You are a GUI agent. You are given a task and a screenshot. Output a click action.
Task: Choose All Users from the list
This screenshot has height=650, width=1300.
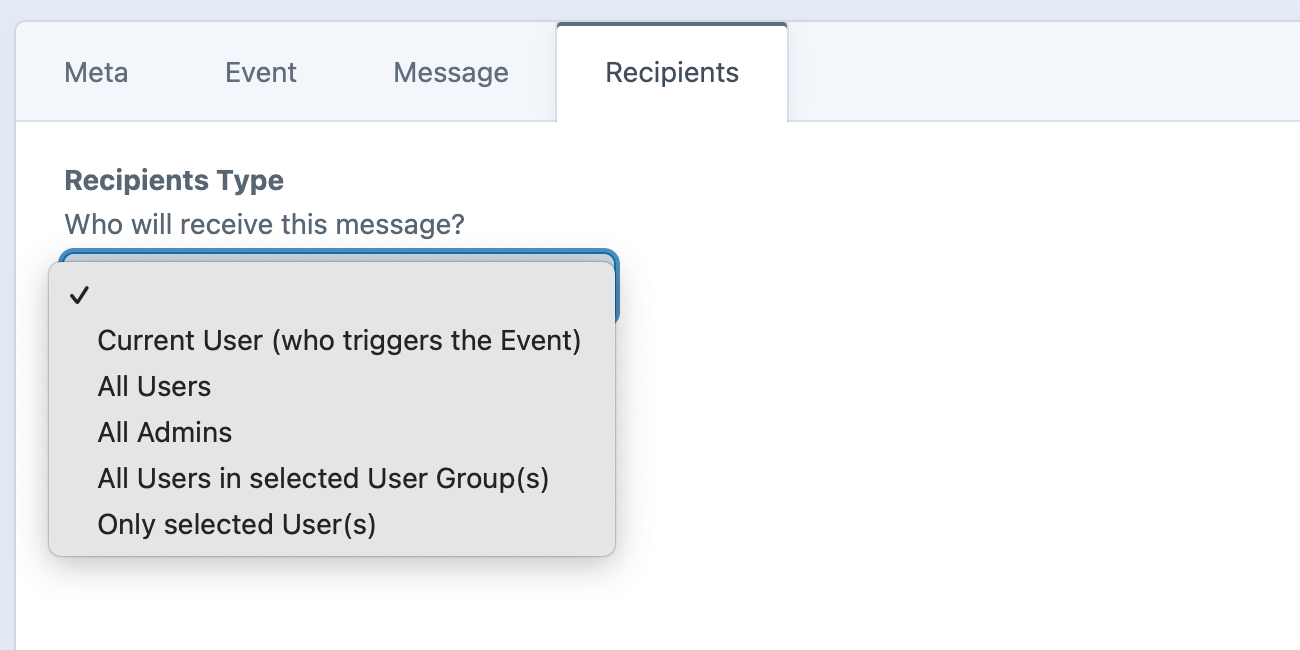pyautogui.click(x=155, y=387)
